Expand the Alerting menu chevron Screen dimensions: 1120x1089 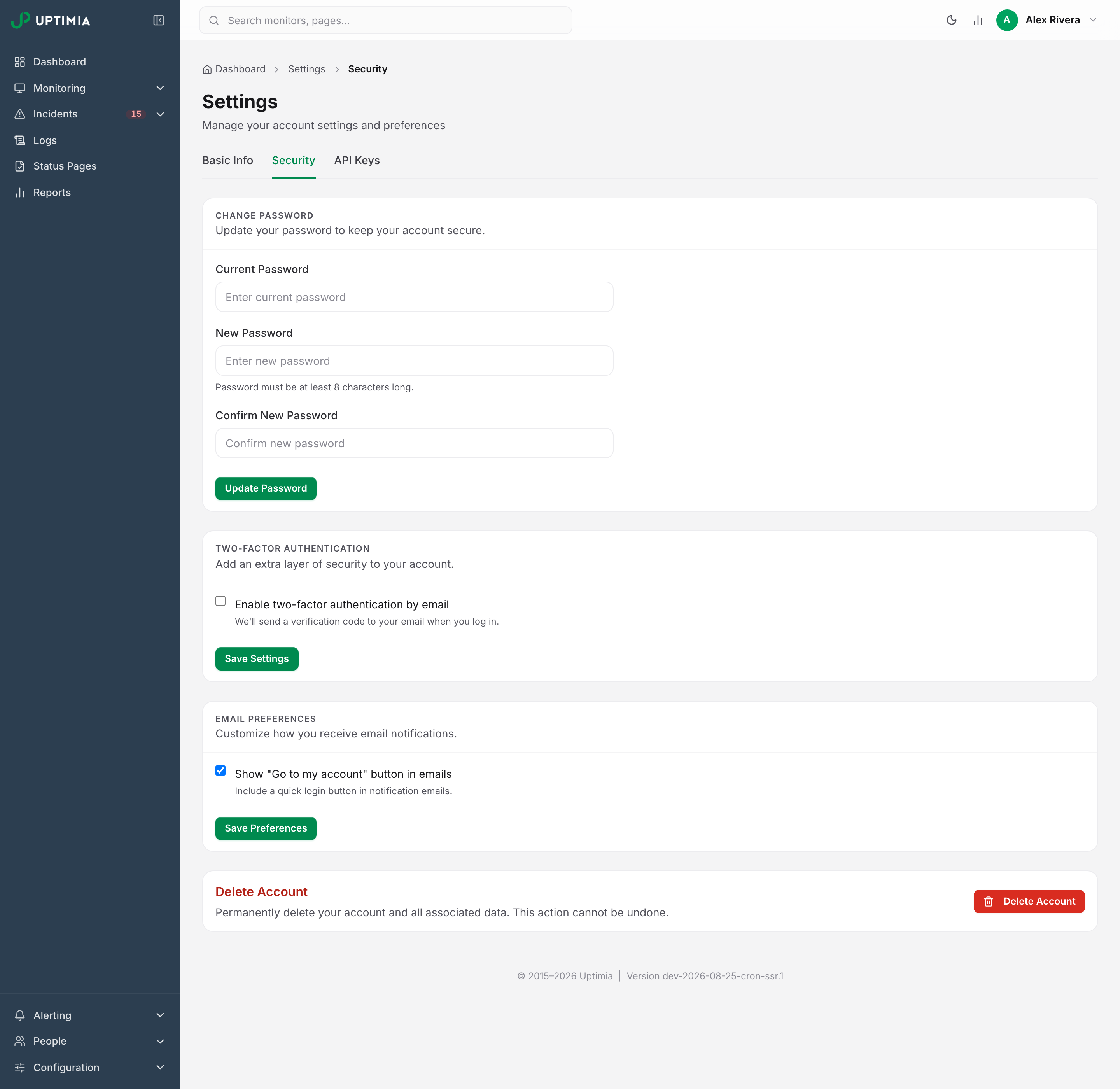pos(160,1015)
